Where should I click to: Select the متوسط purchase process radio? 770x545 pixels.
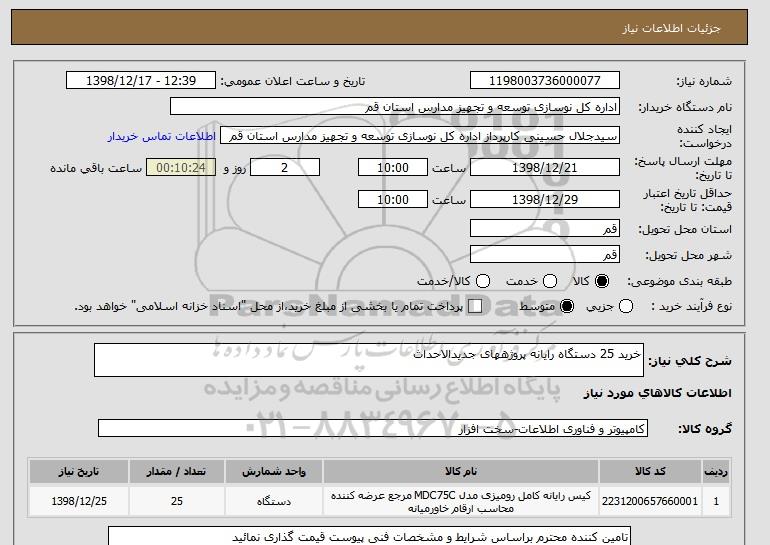[567, 306]
